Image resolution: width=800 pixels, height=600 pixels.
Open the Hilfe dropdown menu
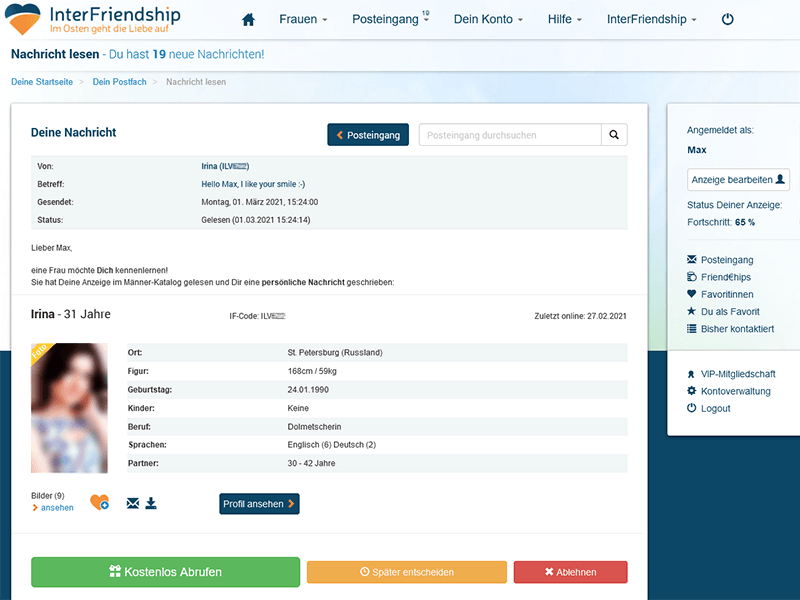(566, 20)
